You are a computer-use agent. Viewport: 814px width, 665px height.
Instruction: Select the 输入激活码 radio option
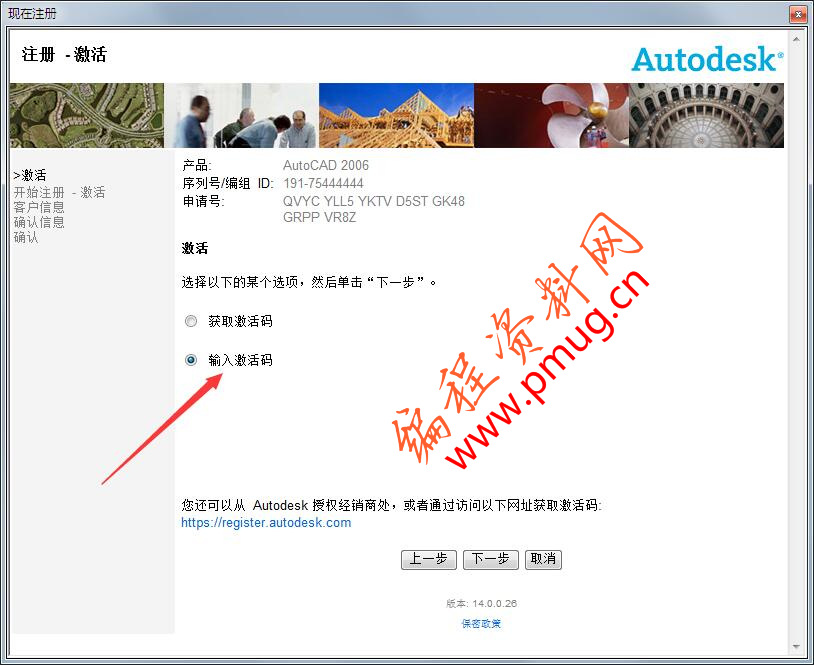(191, 360)
